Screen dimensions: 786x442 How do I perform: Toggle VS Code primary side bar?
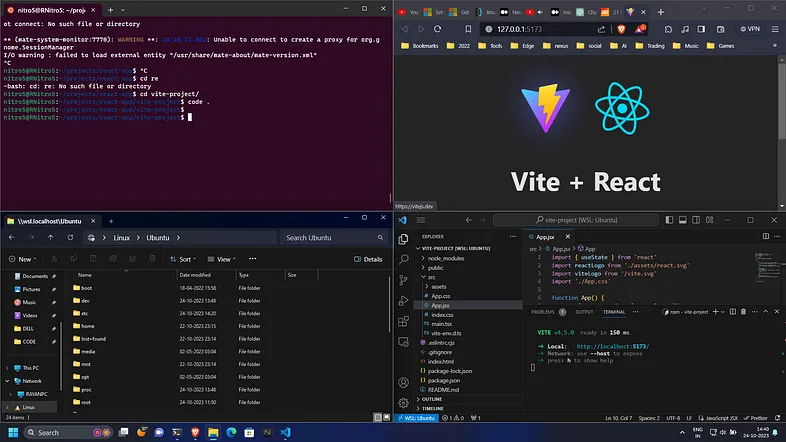pos(669,220)
